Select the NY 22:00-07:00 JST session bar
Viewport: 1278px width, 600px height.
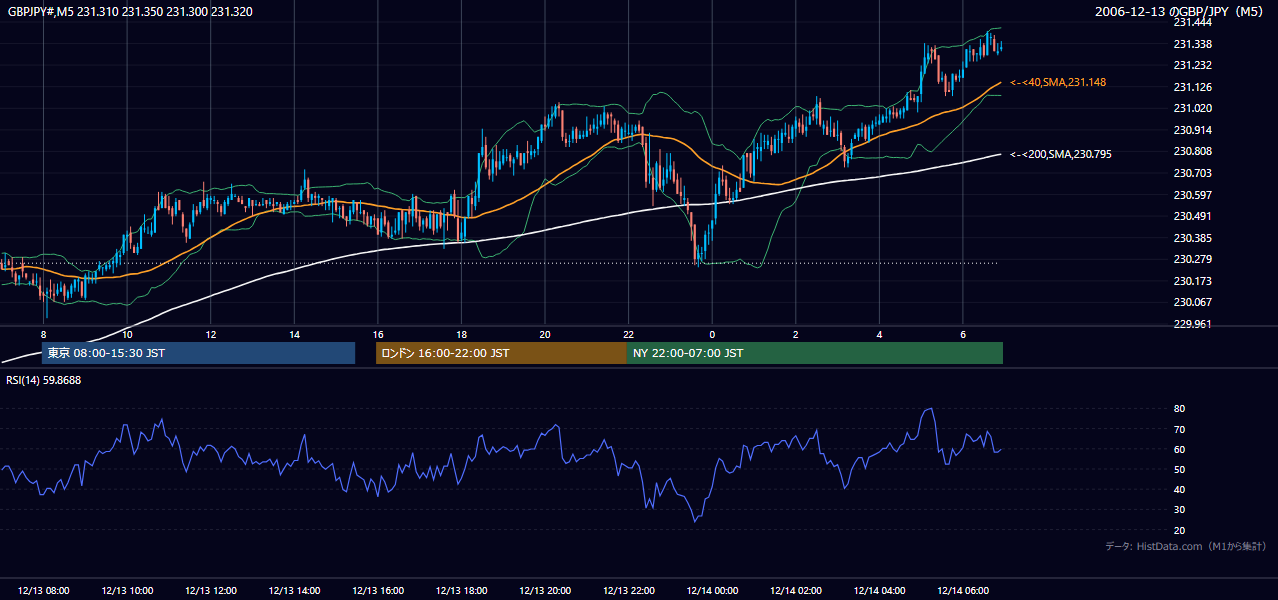(x=815, y=353)
